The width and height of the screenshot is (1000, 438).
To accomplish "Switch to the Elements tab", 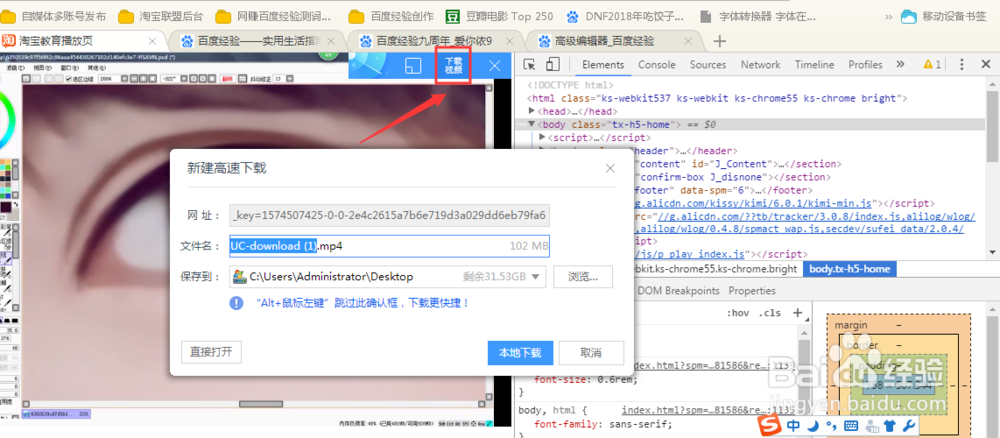I will point(603,64).
